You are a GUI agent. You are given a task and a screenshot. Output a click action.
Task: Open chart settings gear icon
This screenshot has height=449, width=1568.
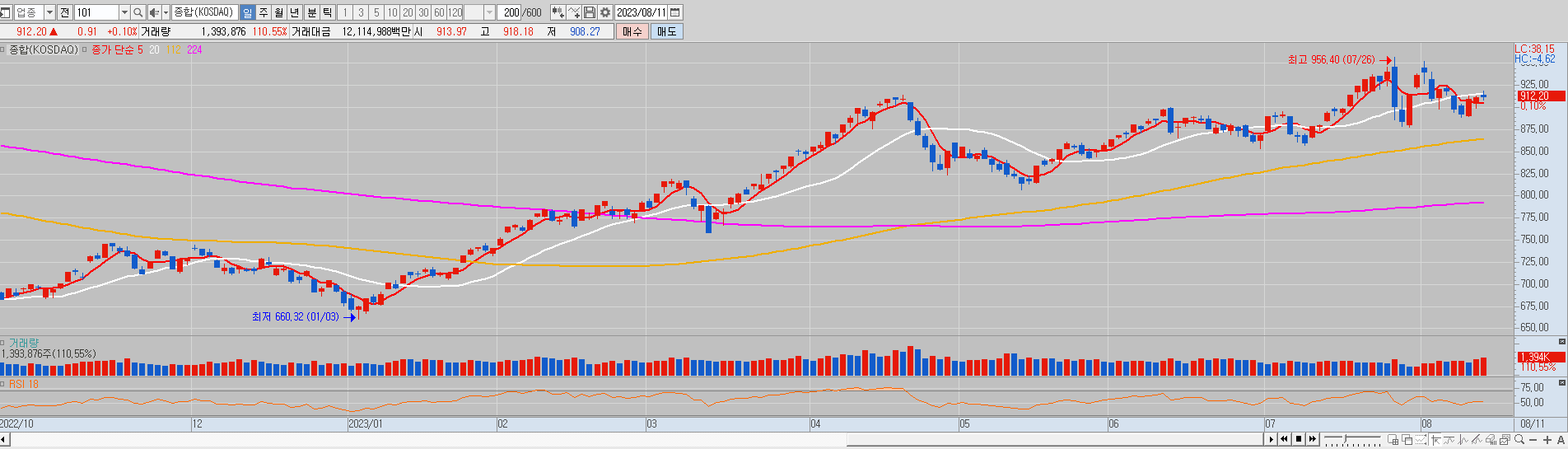pyautogui.click(x=605, y=12)
